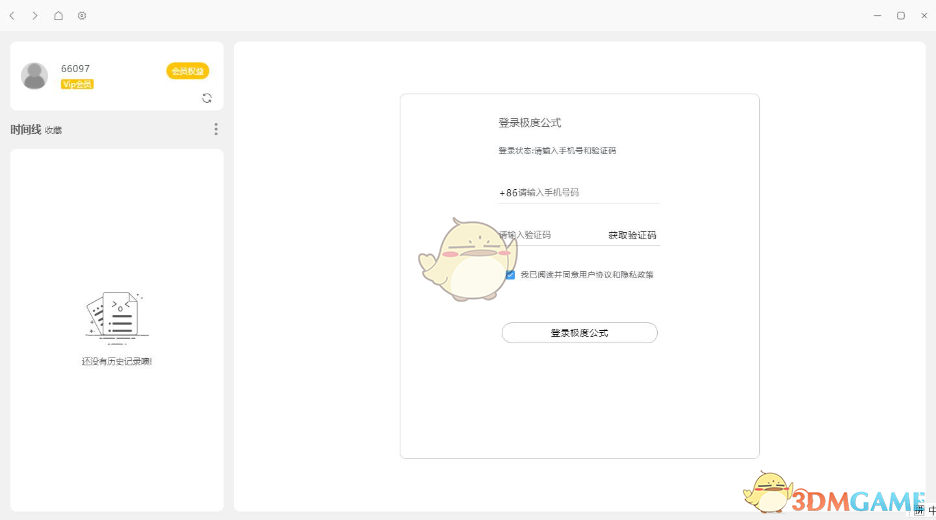Screen dimensions: 936x520
Task: Minimize the application window
Action: coord(878,16)
